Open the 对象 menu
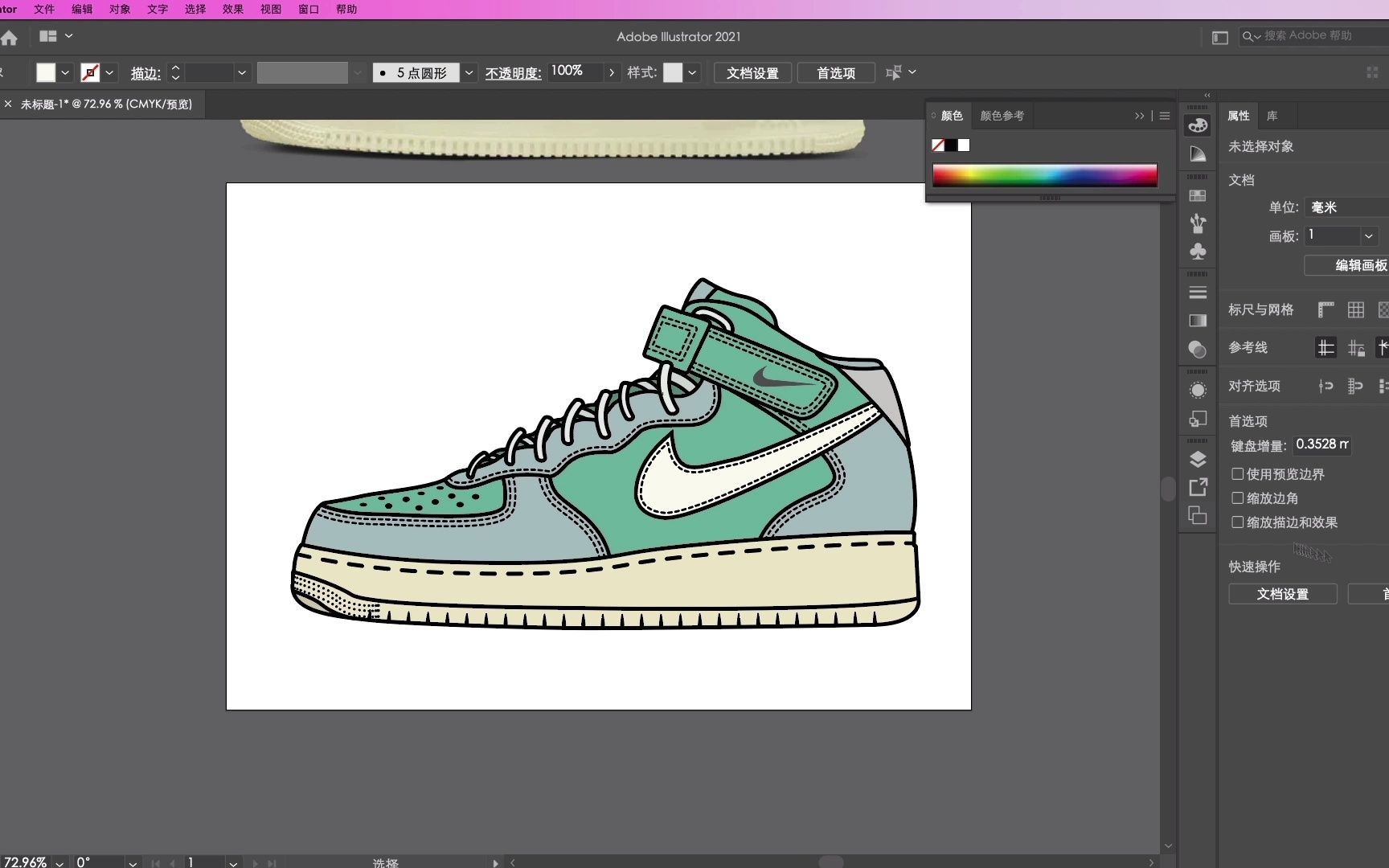 (x=120, y=10)
